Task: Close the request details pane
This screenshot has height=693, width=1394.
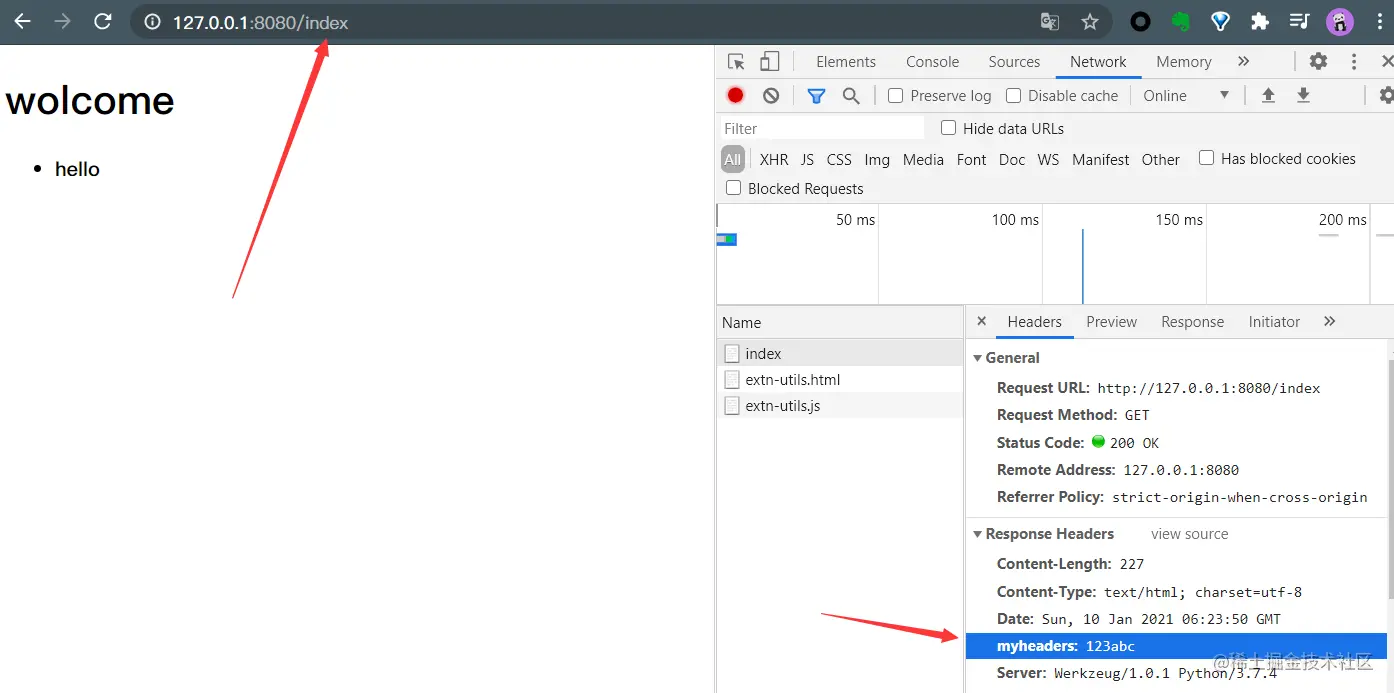Action: tap(981, 321)
